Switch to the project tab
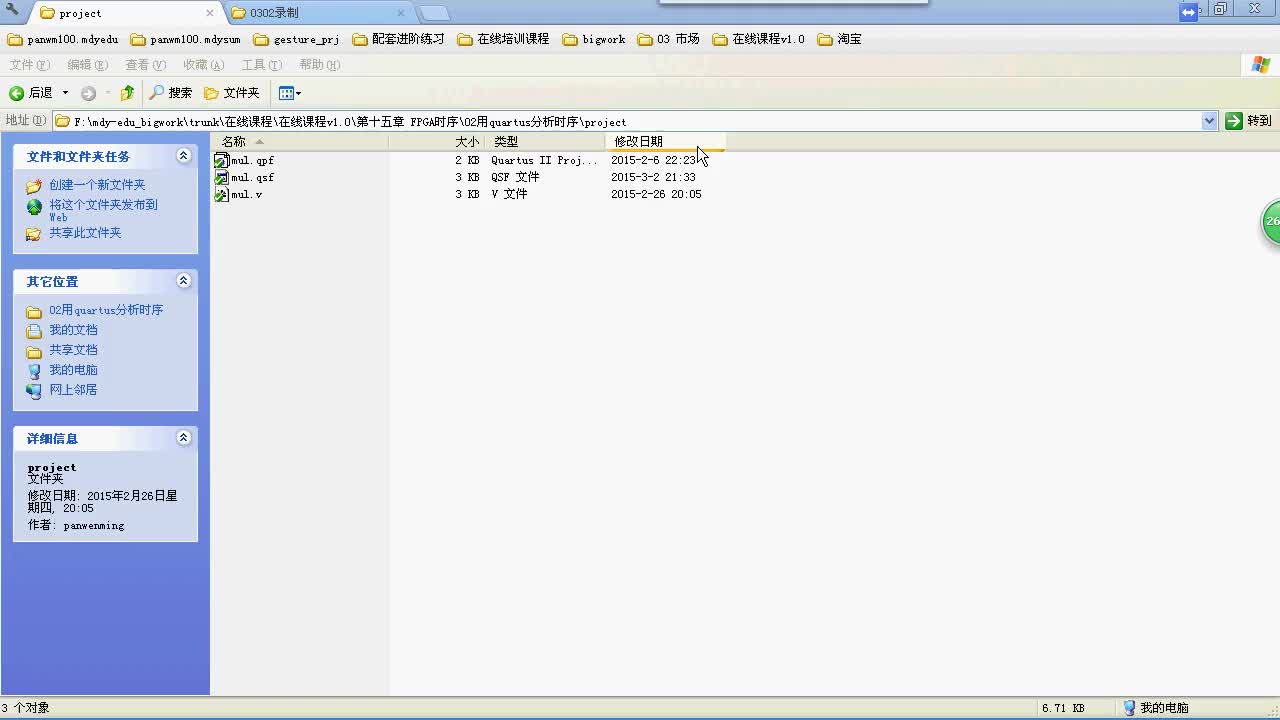Viewport: 1280px width, 720px height. coord(125,13)
